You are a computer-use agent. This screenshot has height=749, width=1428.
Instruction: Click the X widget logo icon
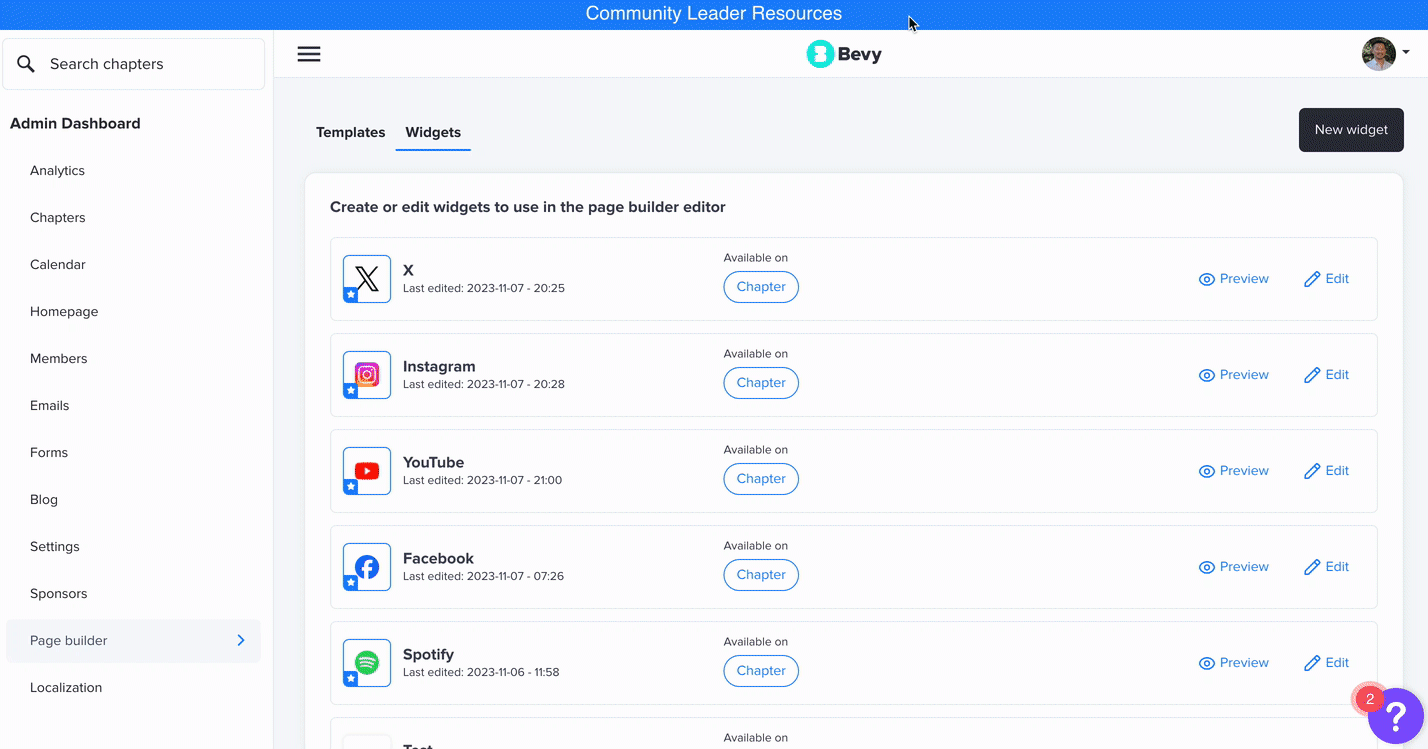pyautogui.click(x=367, y=279)
